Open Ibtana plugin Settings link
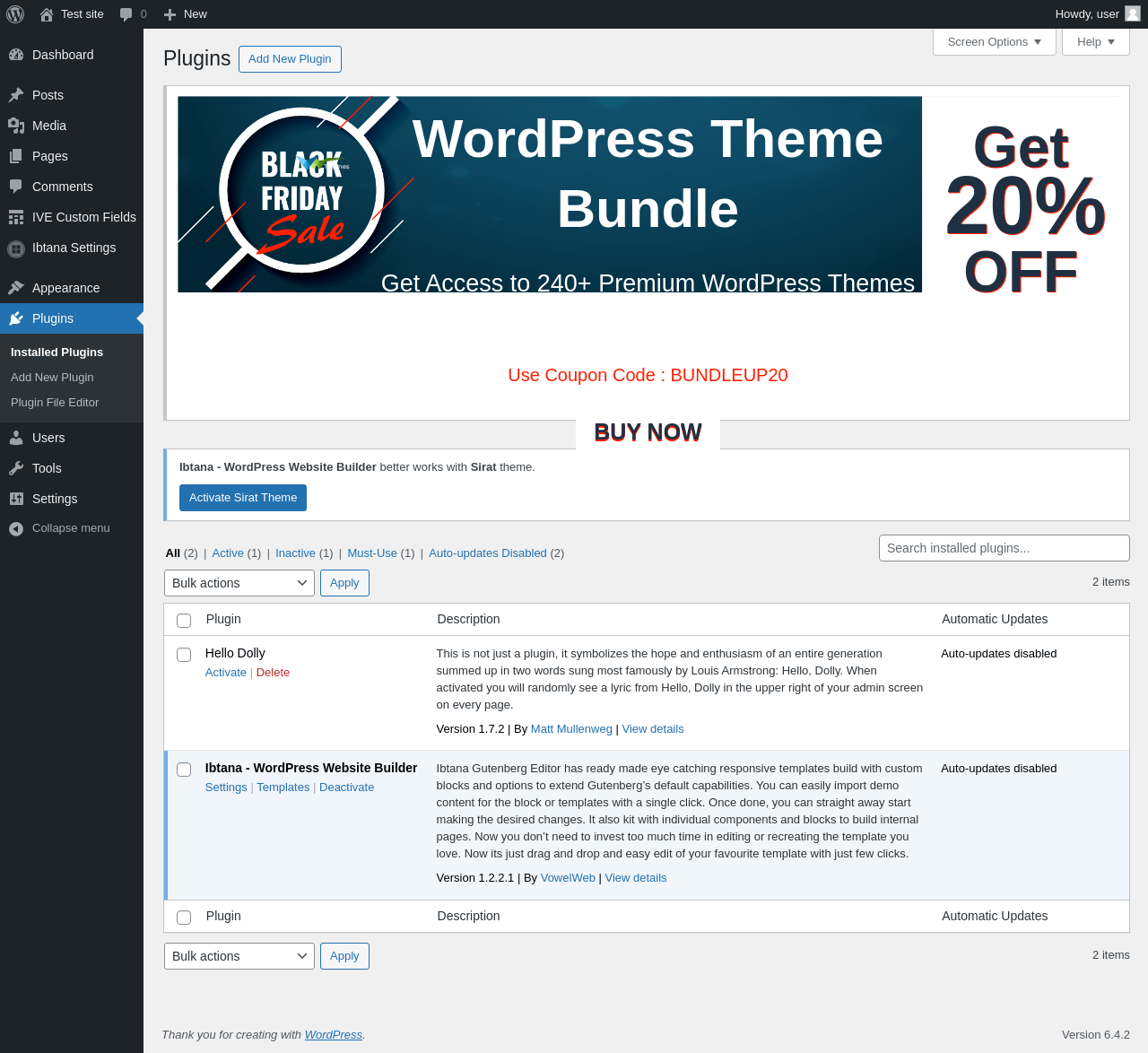This screenshot has height=1053, width=1148. pyautogui.click(x=226, y=788)
